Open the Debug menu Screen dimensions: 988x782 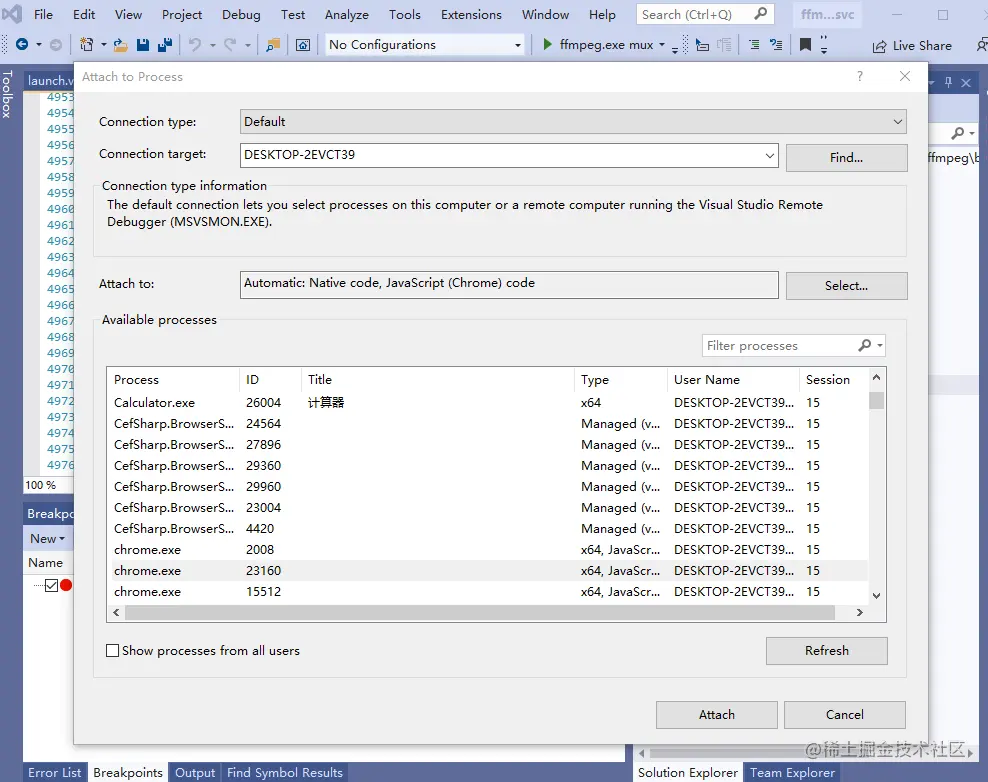[240, 14]
